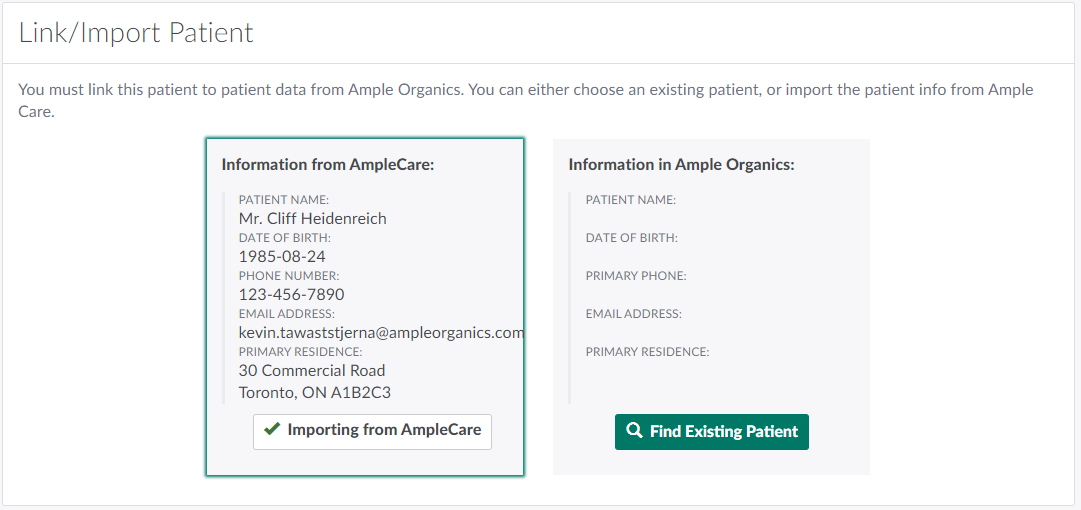This screenshot has width=1081, height=510.
Task: Click the magnifier icon on Find Existing Patient
Action: coord(634,432)
